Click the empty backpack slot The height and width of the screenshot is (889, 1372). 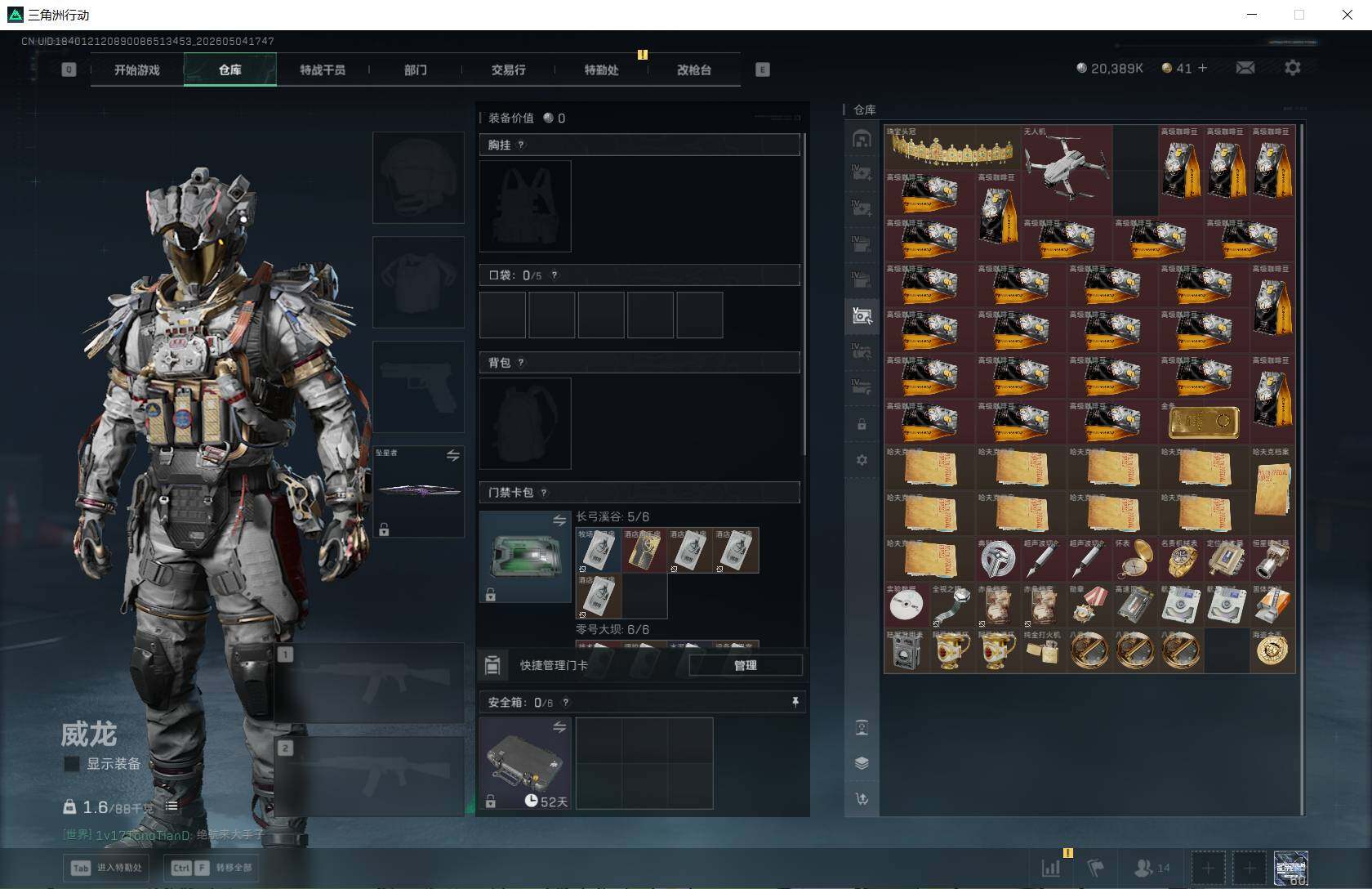point(525,423)
